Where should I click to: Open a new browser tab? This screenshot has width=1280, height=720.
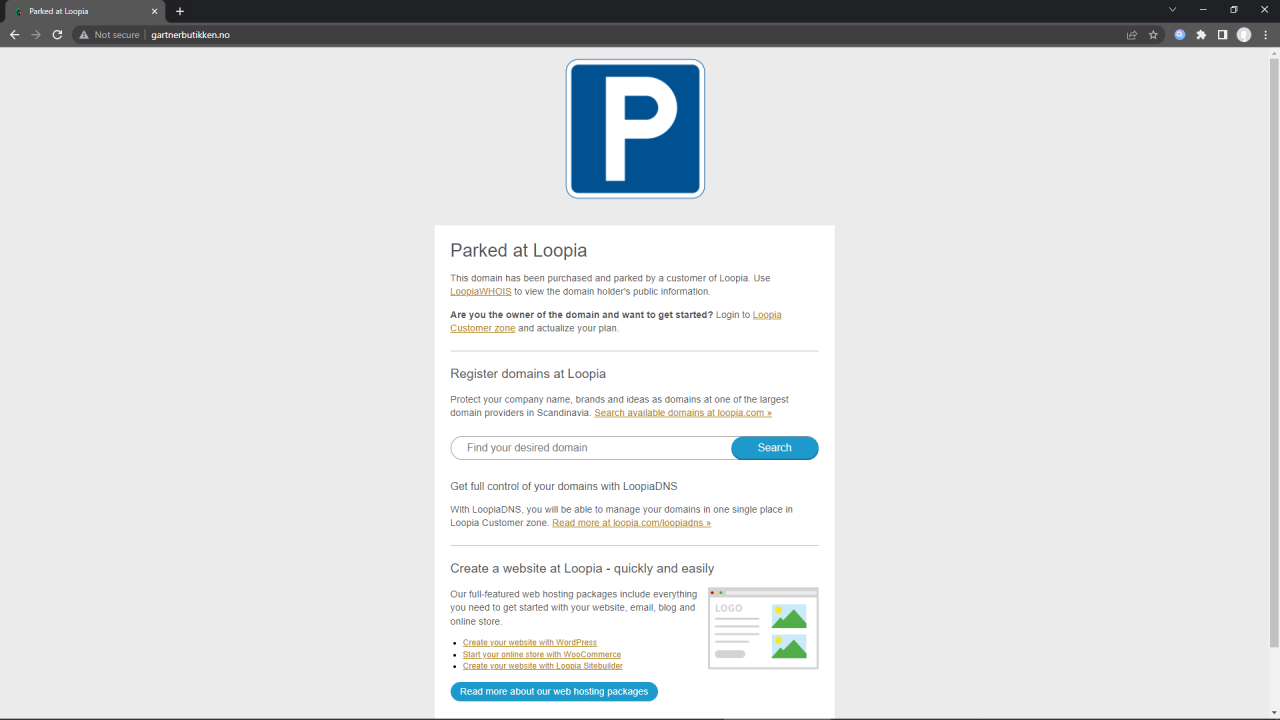click(x=180, y=11)
